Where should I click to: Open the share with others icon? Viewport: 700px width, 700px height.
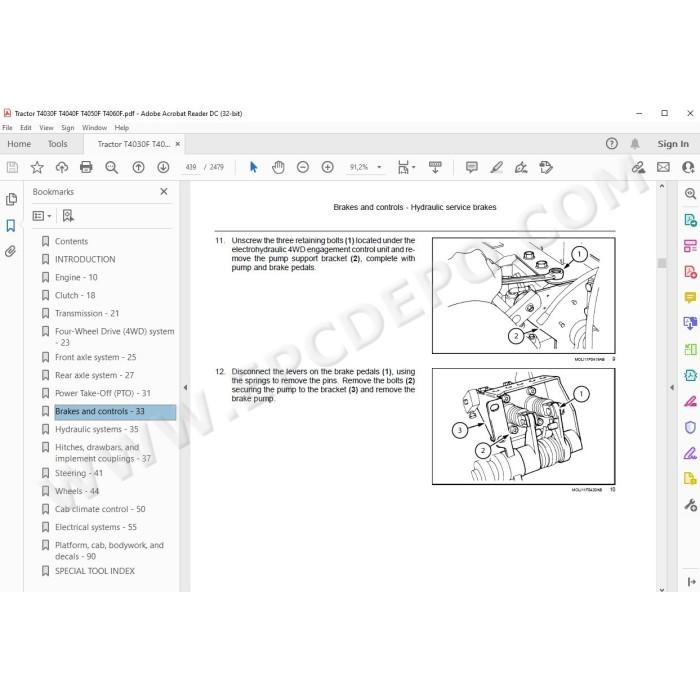(688, 167)
